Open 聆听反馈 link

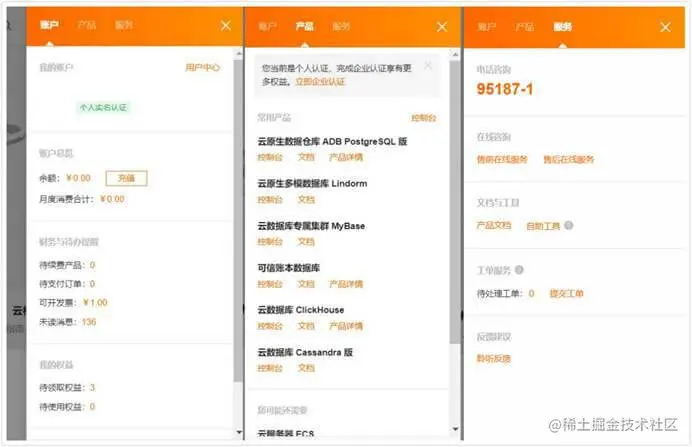click(x=494, y=358)
